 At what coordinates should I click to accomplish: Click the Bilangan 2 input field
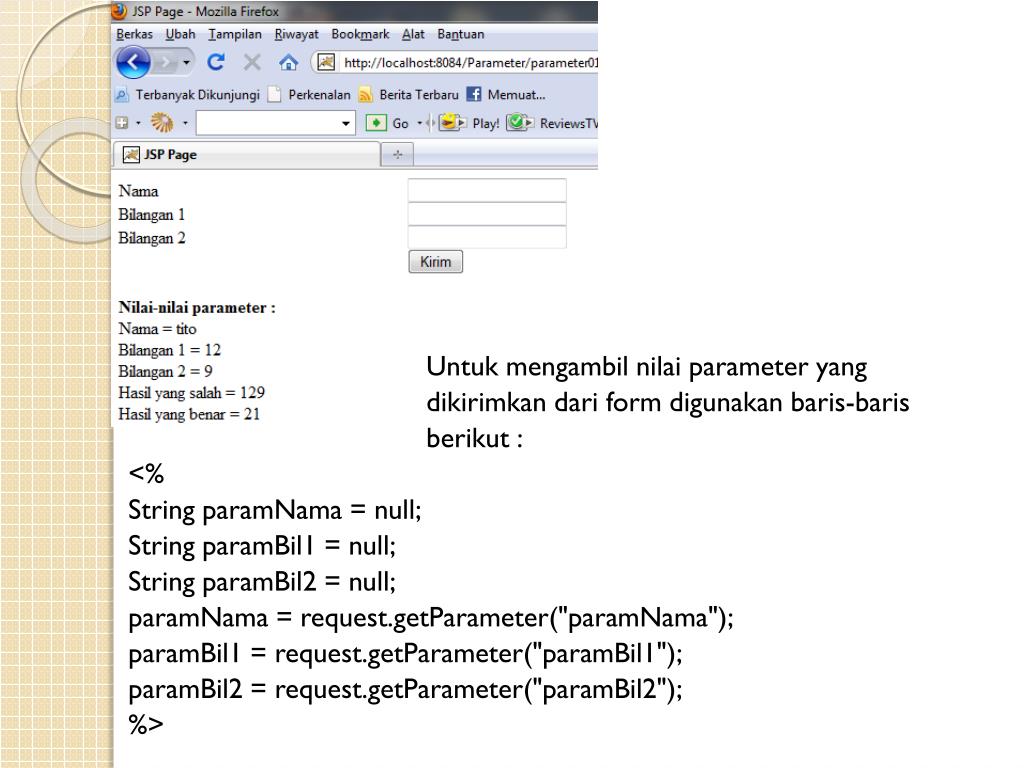point(487,237)
